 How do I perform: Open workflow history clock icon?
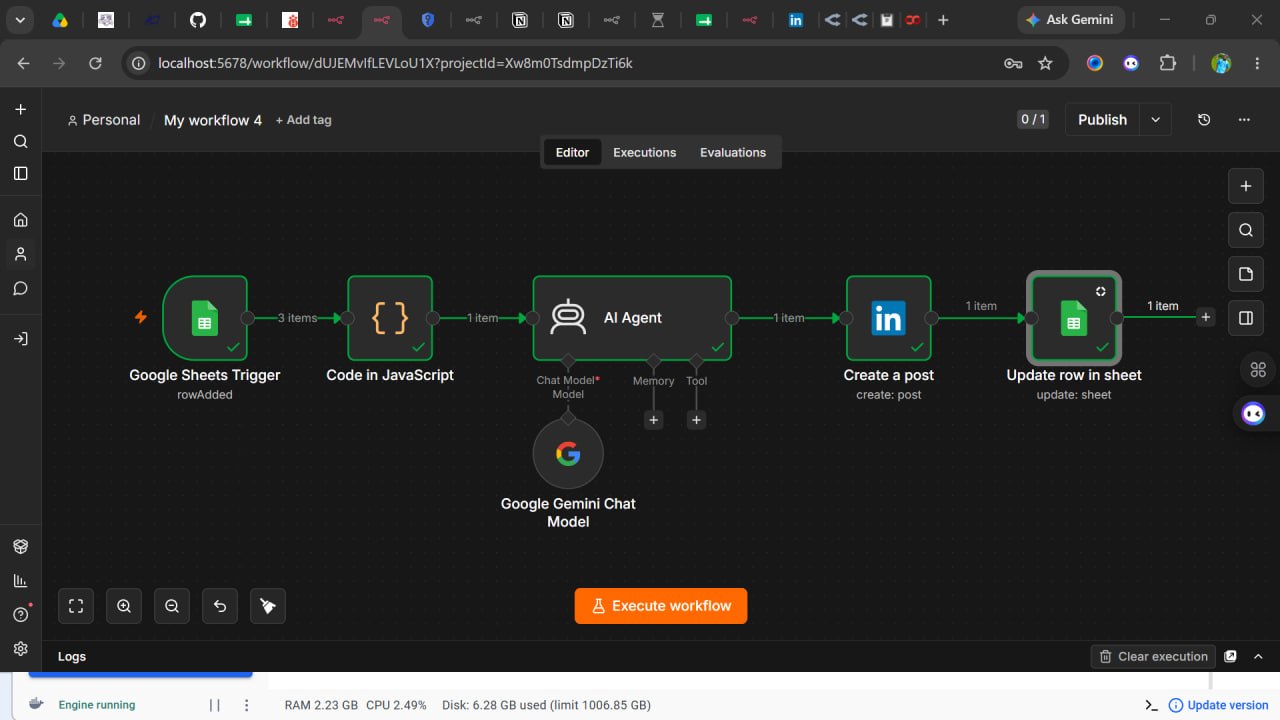point(1204,120)
